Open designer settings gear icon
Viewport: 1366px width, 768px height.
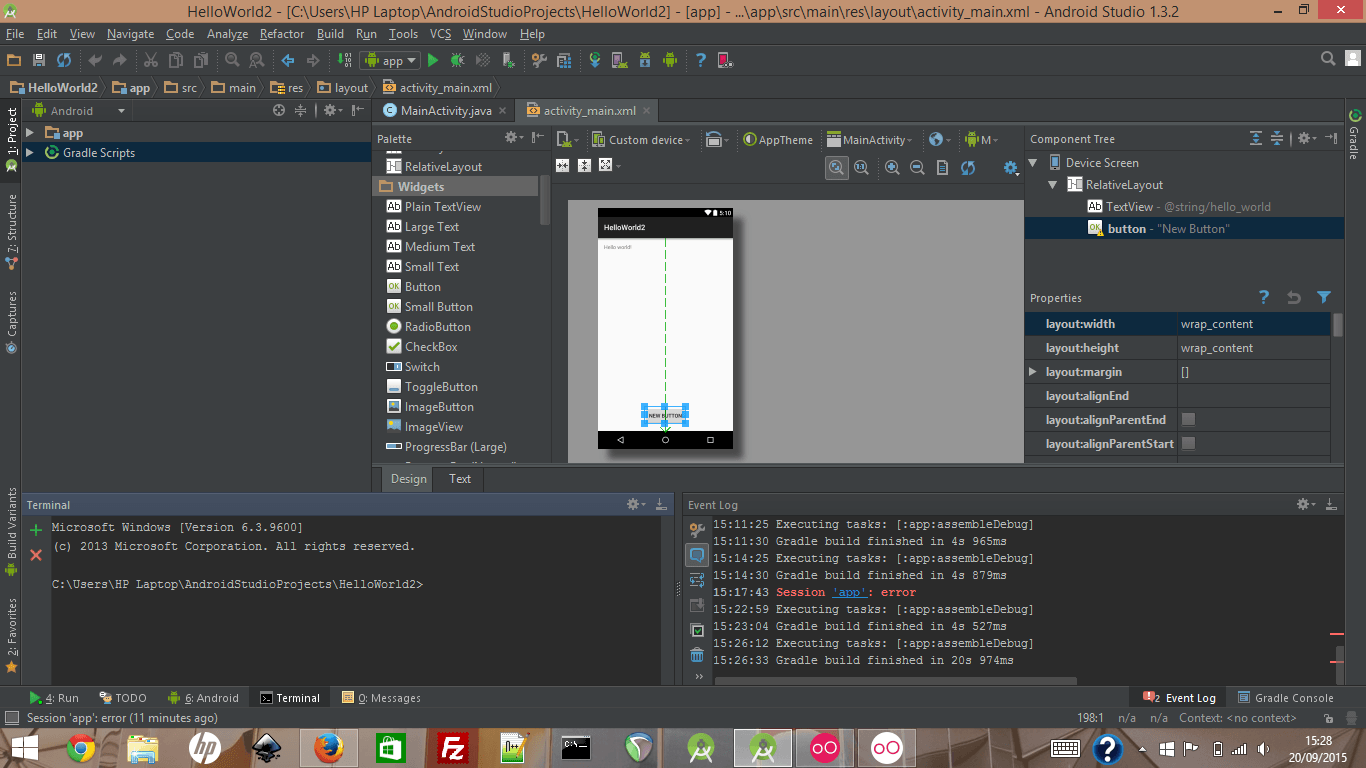point(1011,168)
